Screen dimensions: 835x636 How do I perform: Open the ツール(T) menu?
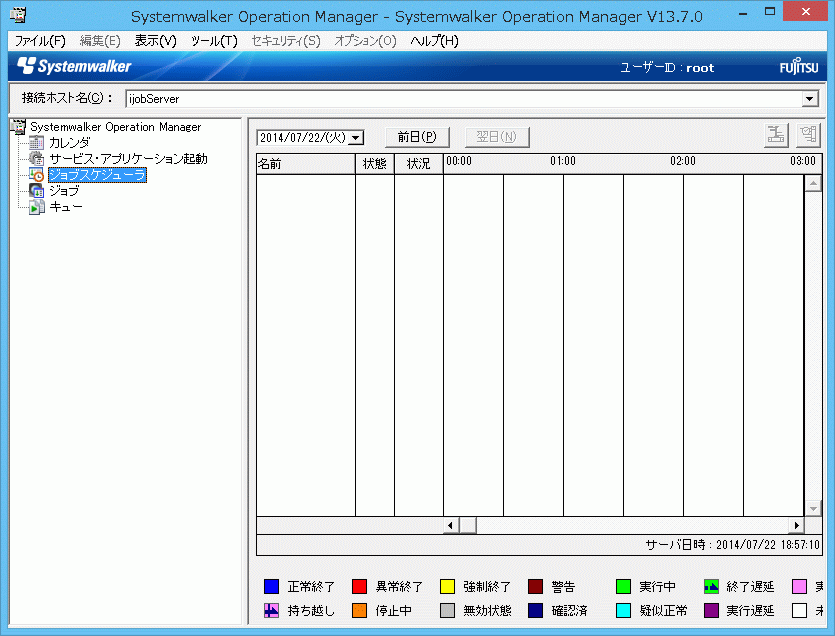click(214, 41)
